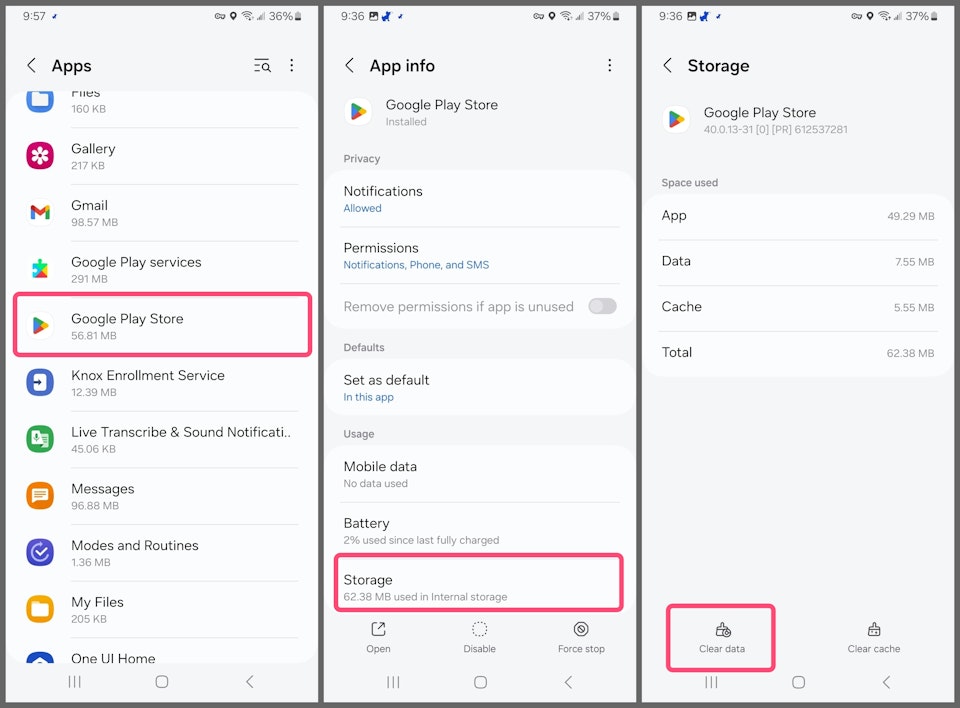Tap the Cache row 5.55 MB
This screenshot has width=960, height=708.
pos(798,307)
